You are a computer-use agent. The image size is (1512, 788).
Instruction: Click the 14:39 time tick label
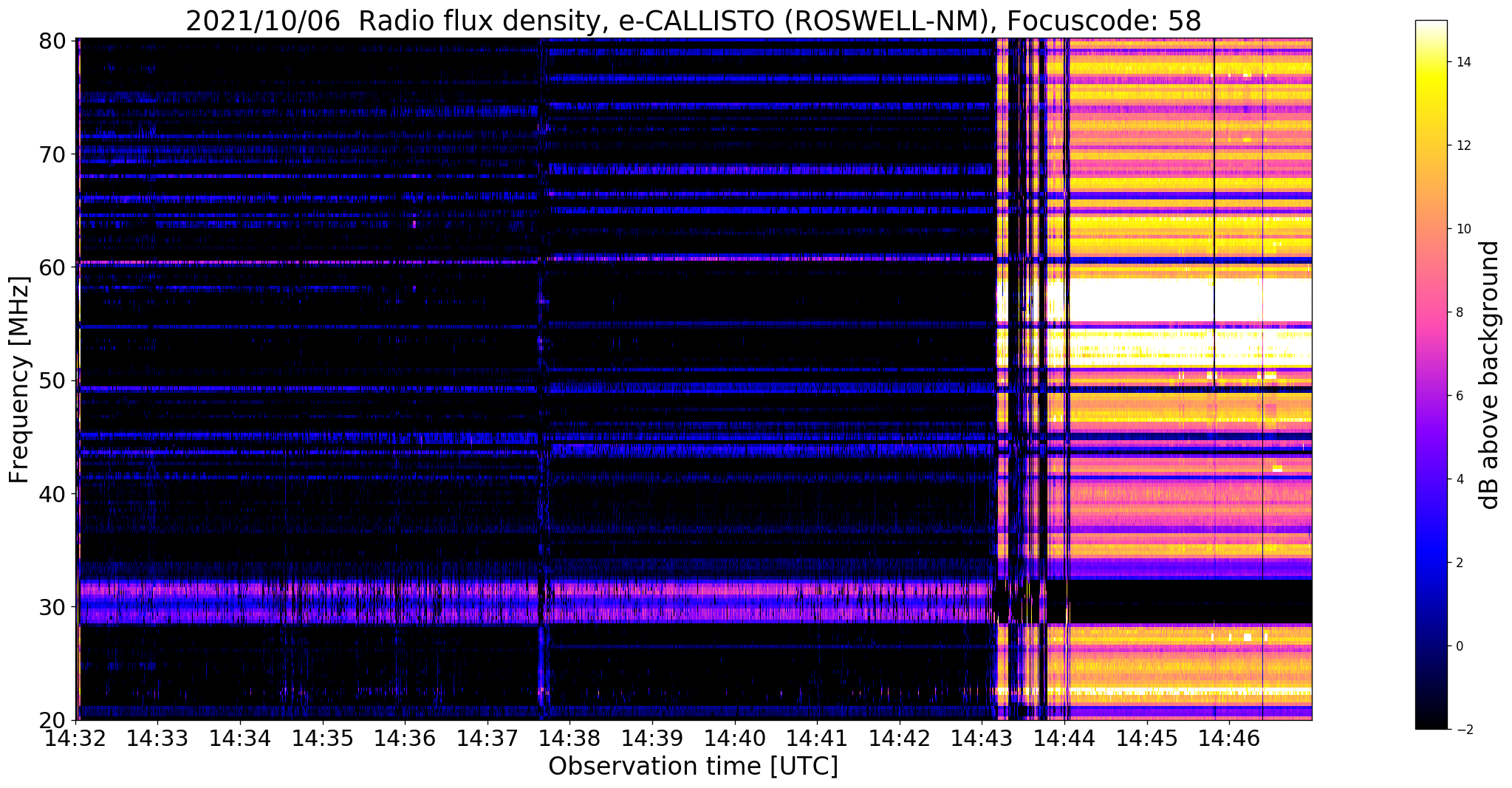[x=652, y=737]
